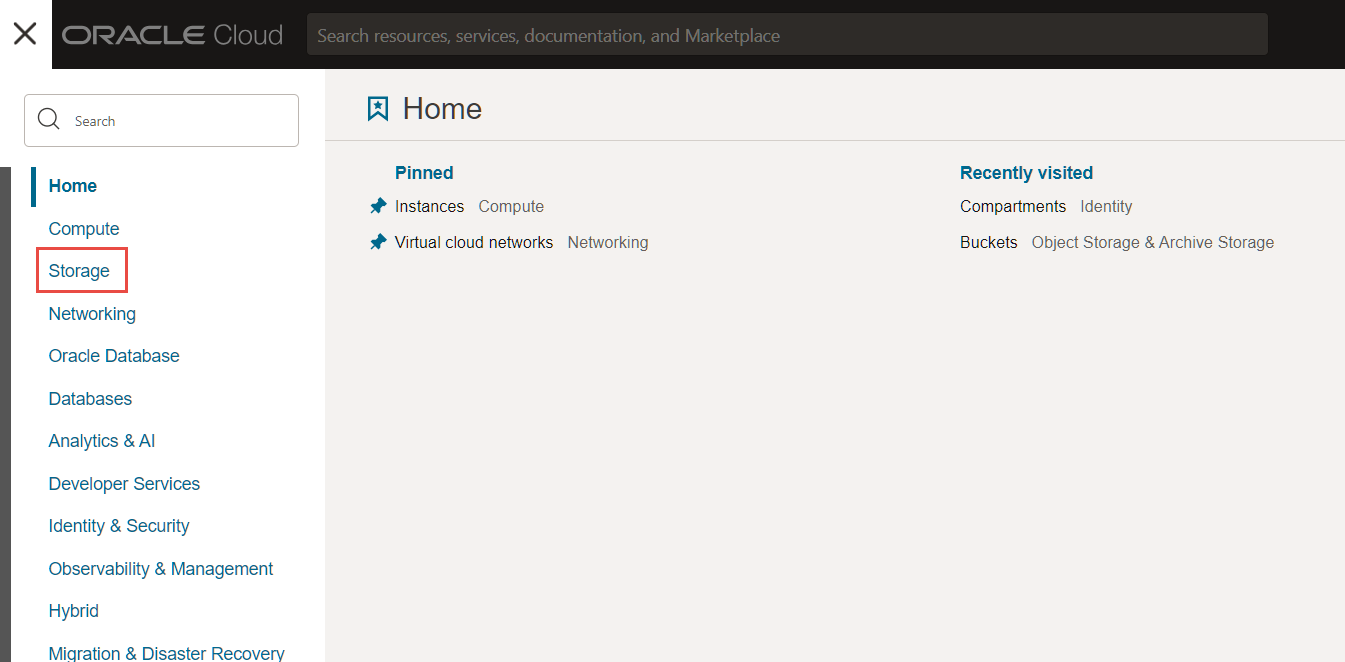Click the Oracle Cloud logo
The width and height of the screenshot is (1345, 662).
pos(173,35)
